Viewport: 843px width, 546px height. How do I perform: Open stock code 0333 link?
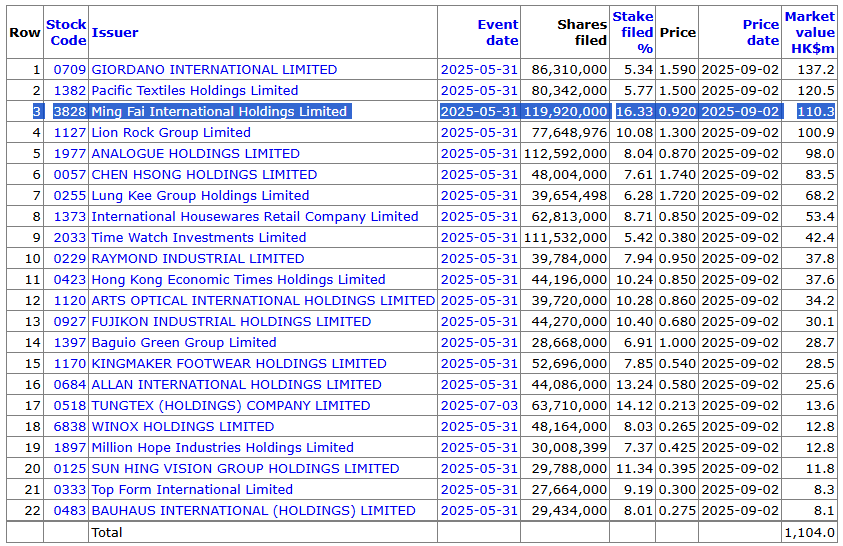pyautogui.click(x=70, y=489)
